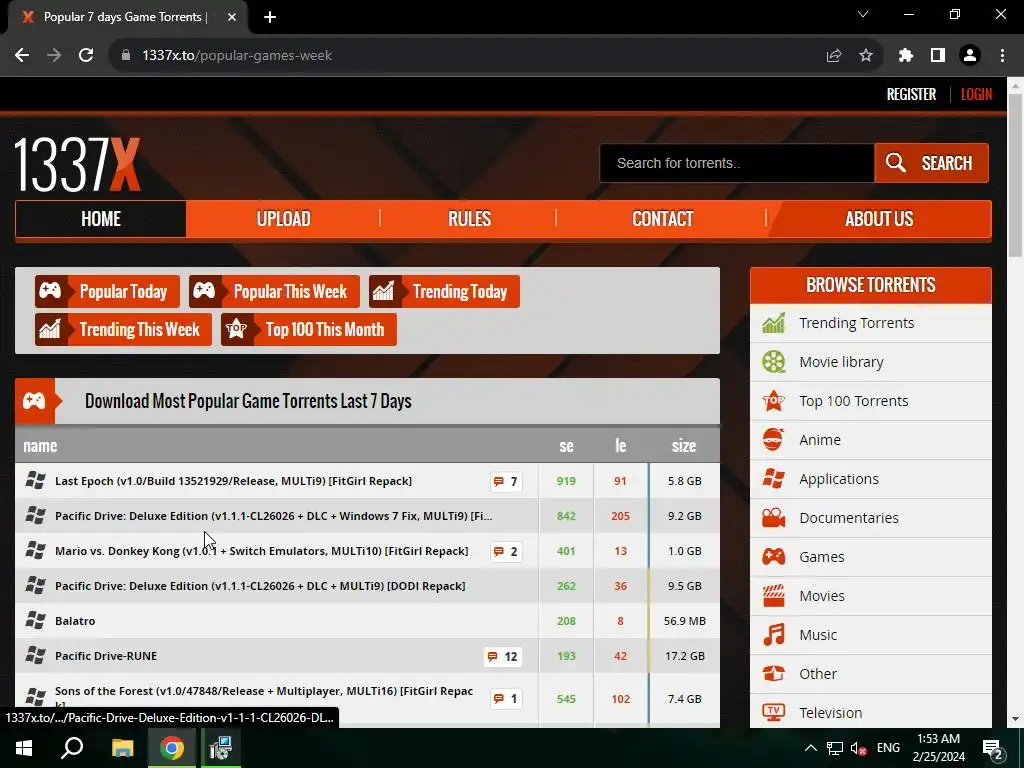
Task: Click the 1337X site logo
Action: coord(77,164)
